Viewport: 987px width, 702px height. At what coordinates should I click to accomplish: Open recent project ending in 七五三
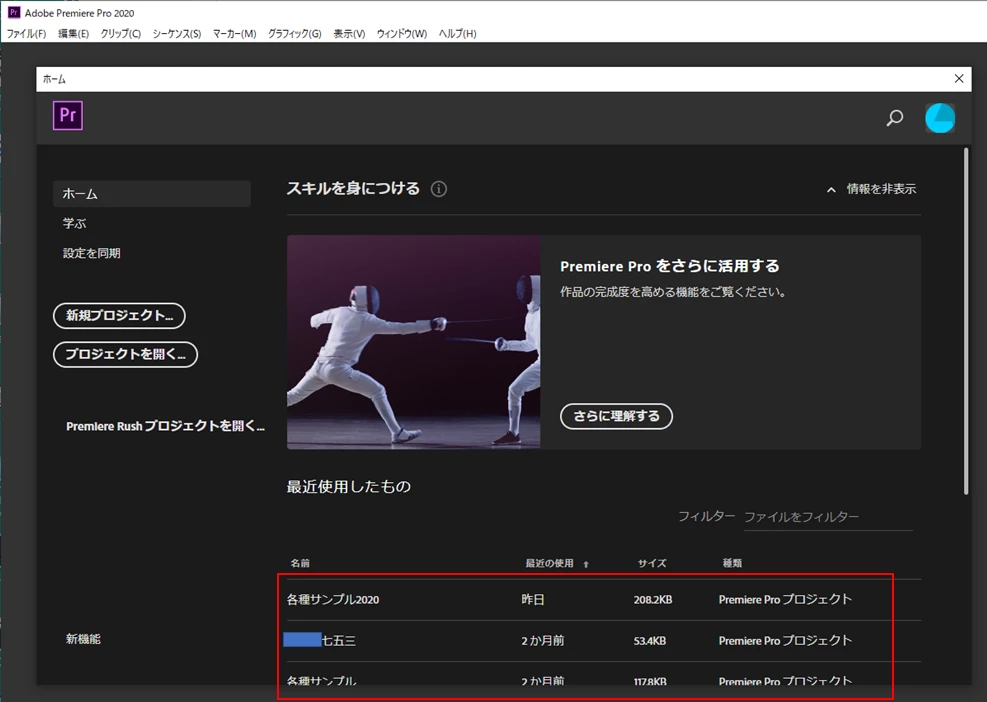(x=320, y=641)
